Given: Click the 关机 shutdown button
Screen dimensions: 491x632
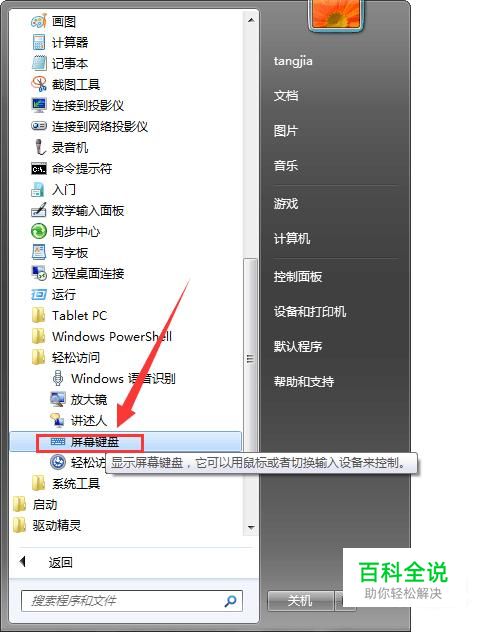Looking at the screenshot, I should (x=300, y=601).
